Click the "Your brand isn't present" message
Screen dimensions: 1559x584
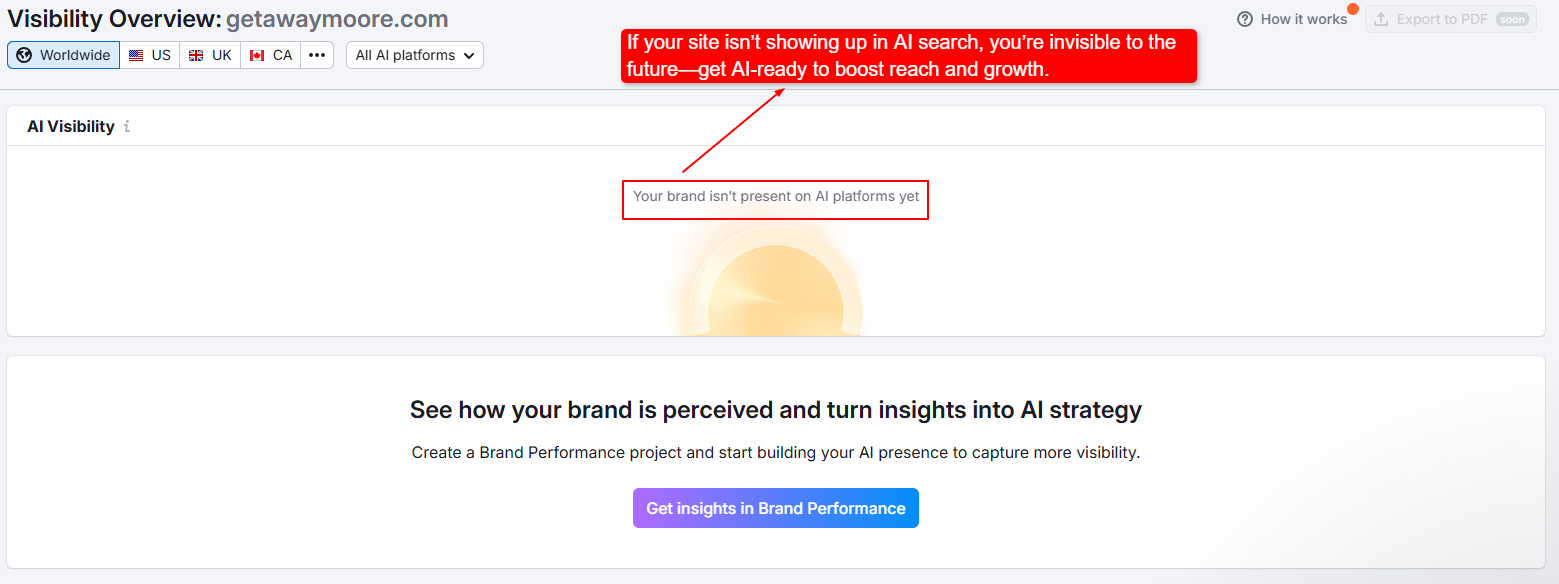[x=776, y=197]
